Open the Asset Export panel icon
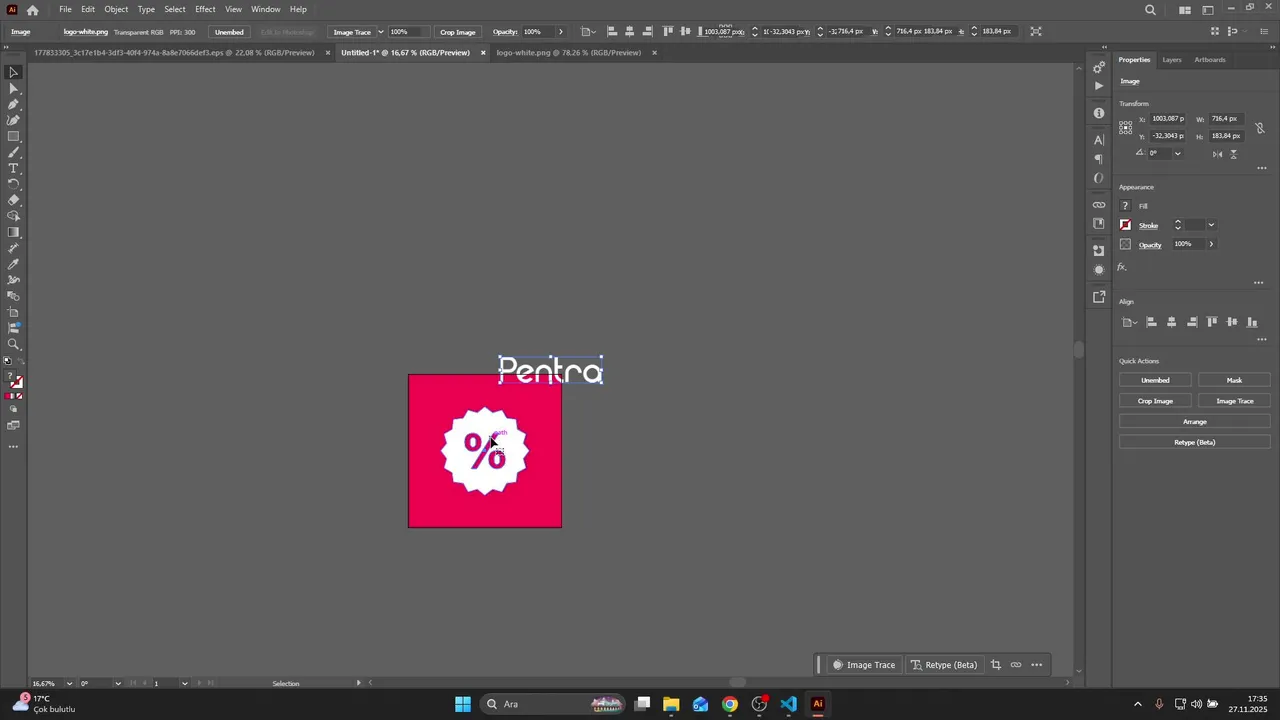This screenshot has height=720, width=1280. pyautogui.click(x=1099, y=297)
